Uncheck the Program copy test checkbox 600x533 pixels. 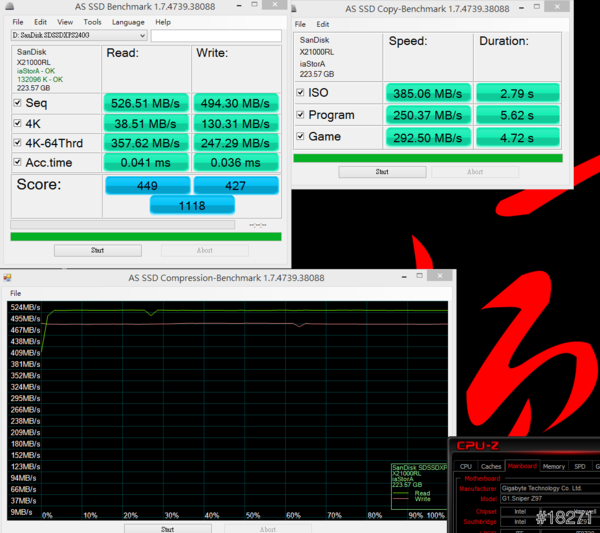pos(301,115)
